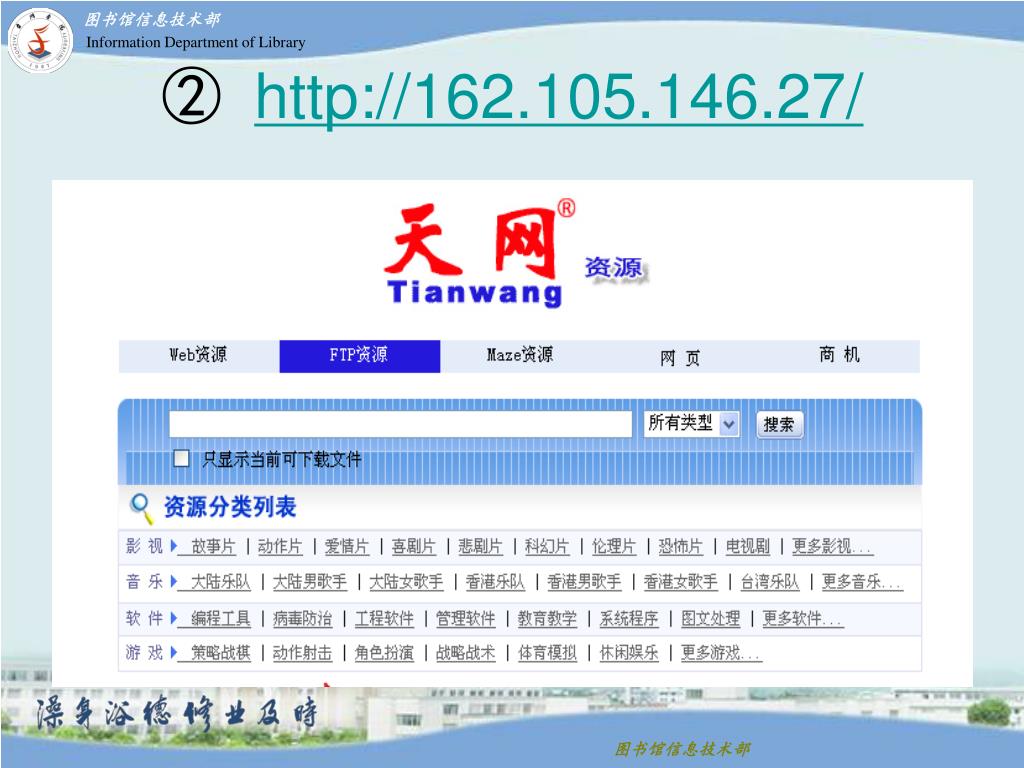This screenshot has height=768, width=1024.
Task: Click the arrow next to 音乐
Action: 174,581
